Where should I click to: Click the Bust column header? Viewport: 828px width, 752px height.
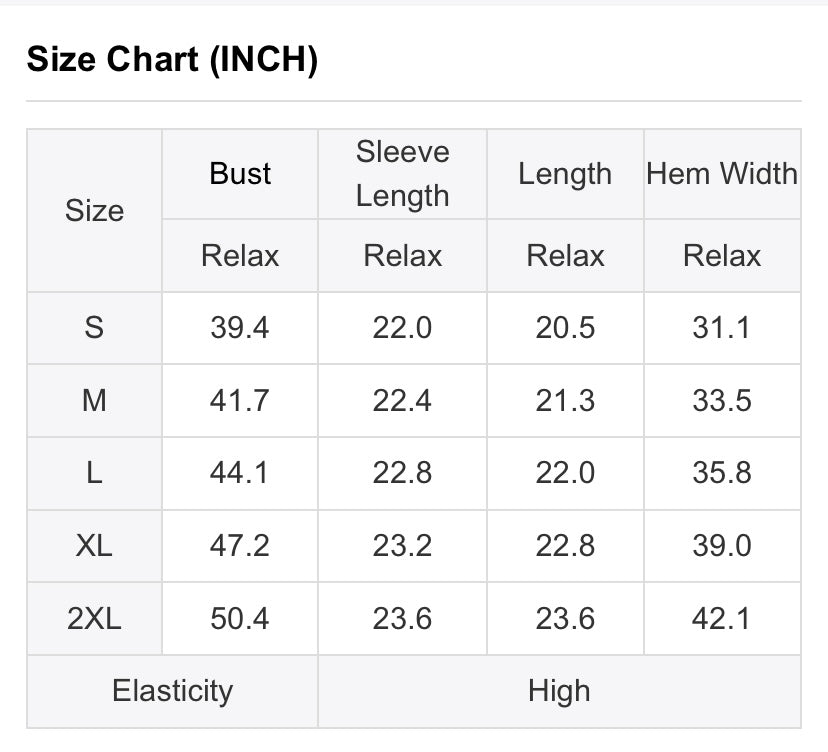240,174
